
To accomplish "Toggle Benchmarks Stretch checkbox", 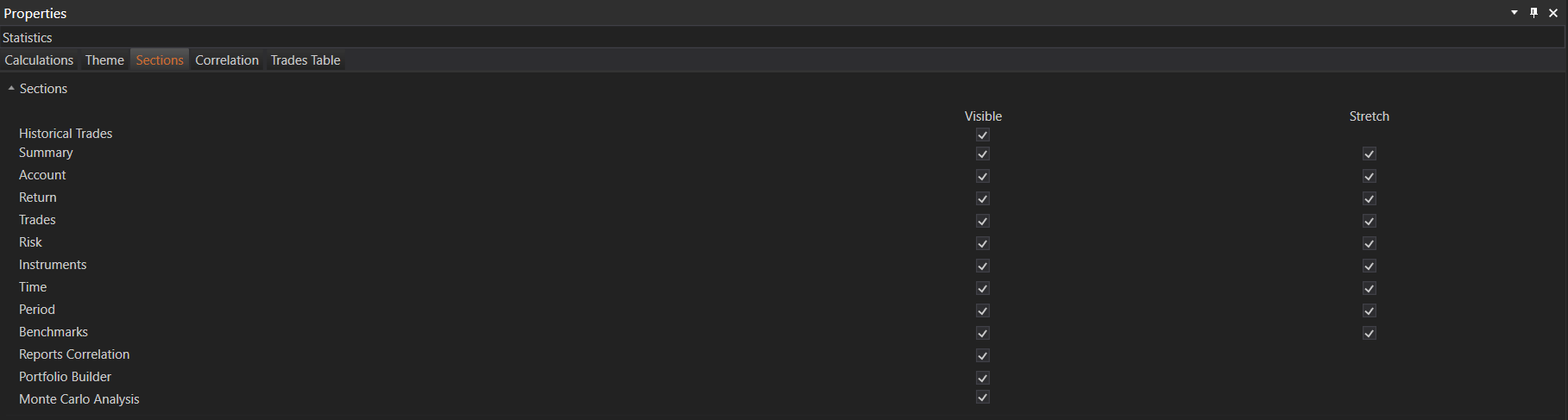I will click(x=1370, y=333).
